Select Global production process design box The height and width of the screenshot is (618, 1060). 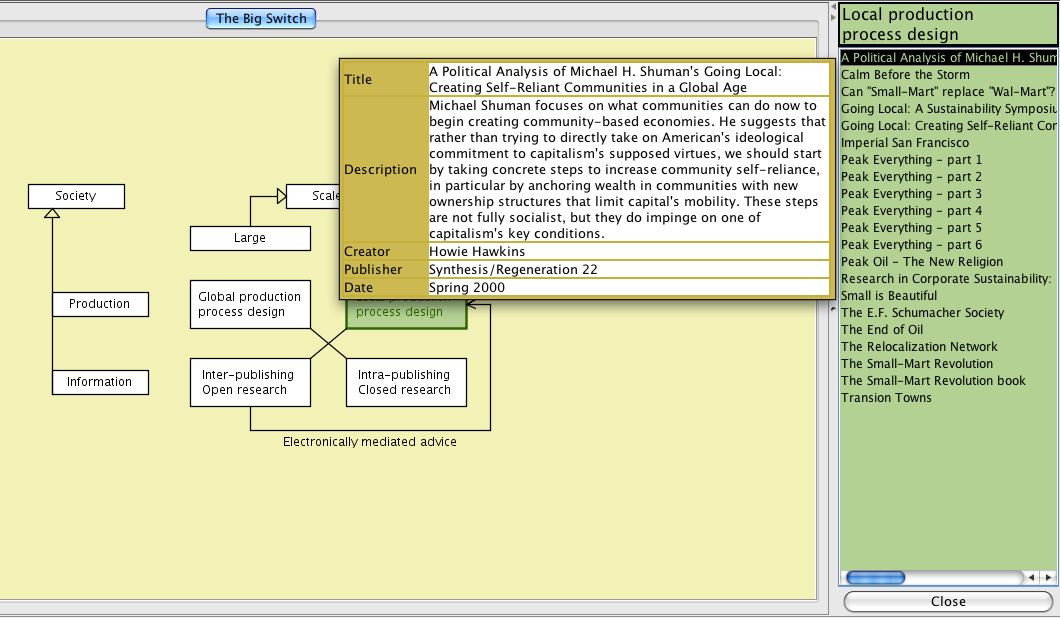250,304
